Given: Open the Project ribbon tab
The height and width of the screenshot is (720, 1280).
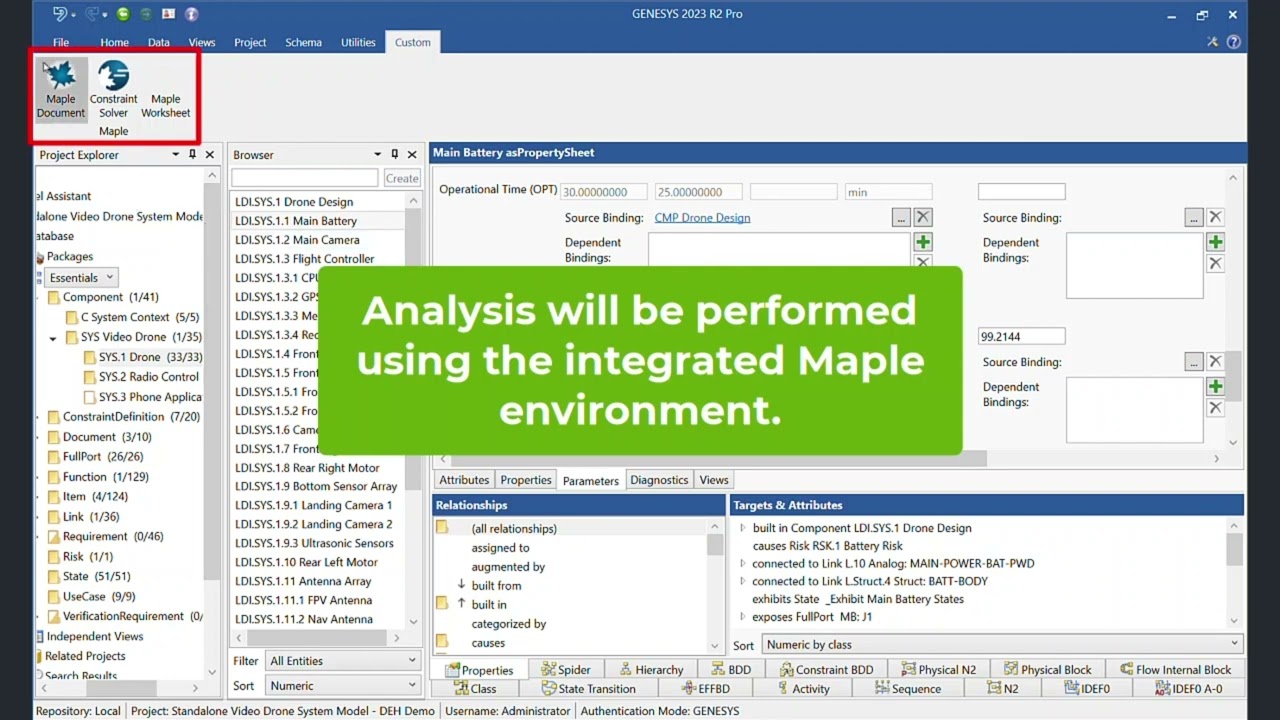Looking at the screenshot, I should coord(250,42).
